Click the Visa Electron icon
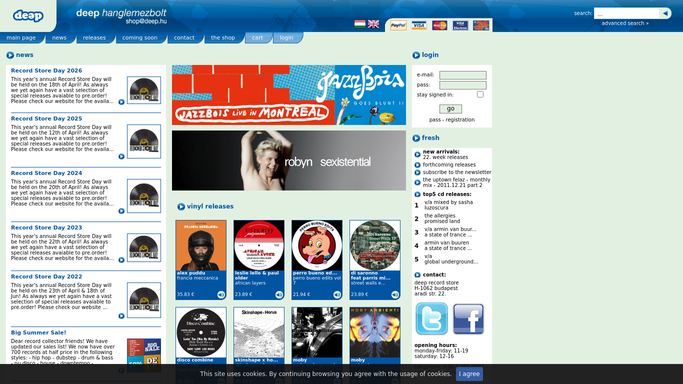 460,26
